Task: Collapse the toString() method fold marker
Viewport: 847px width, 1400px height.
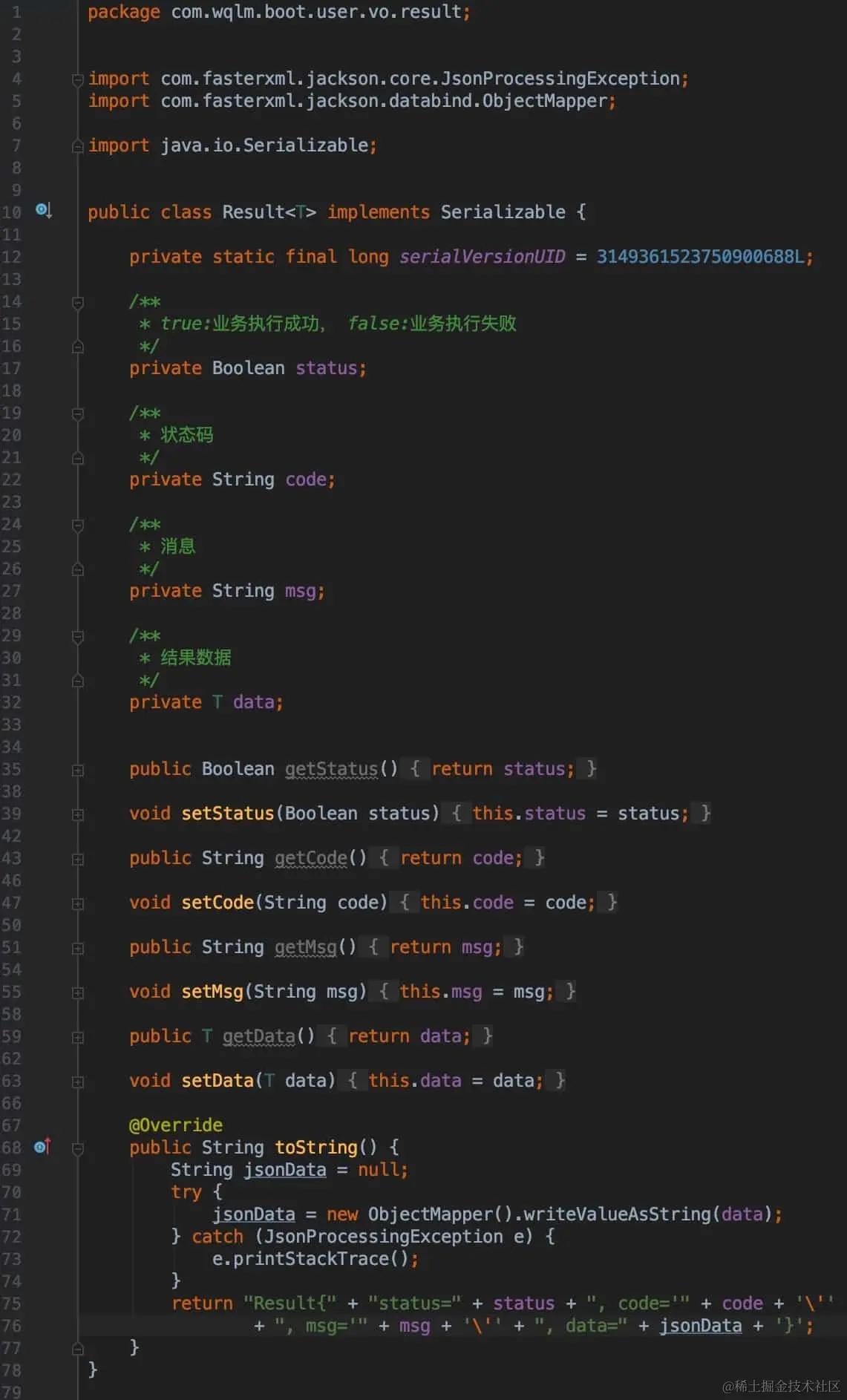Action: (77, 1148)
